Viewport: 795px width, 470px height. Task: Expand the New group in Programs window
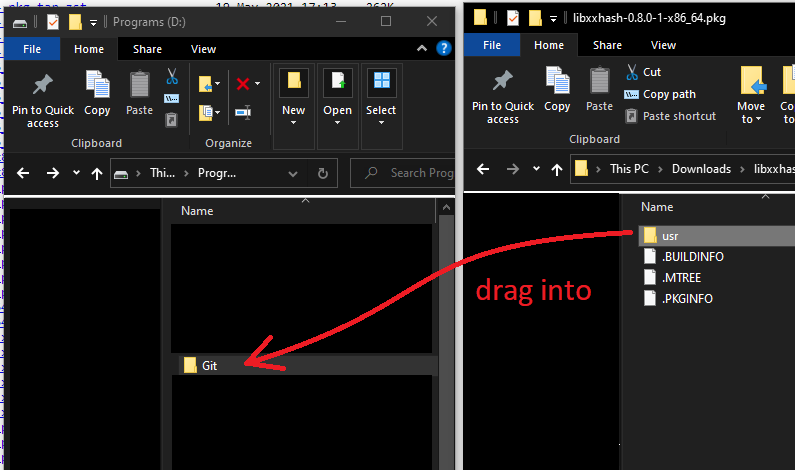pyautogui.click(x=294, y=106)
